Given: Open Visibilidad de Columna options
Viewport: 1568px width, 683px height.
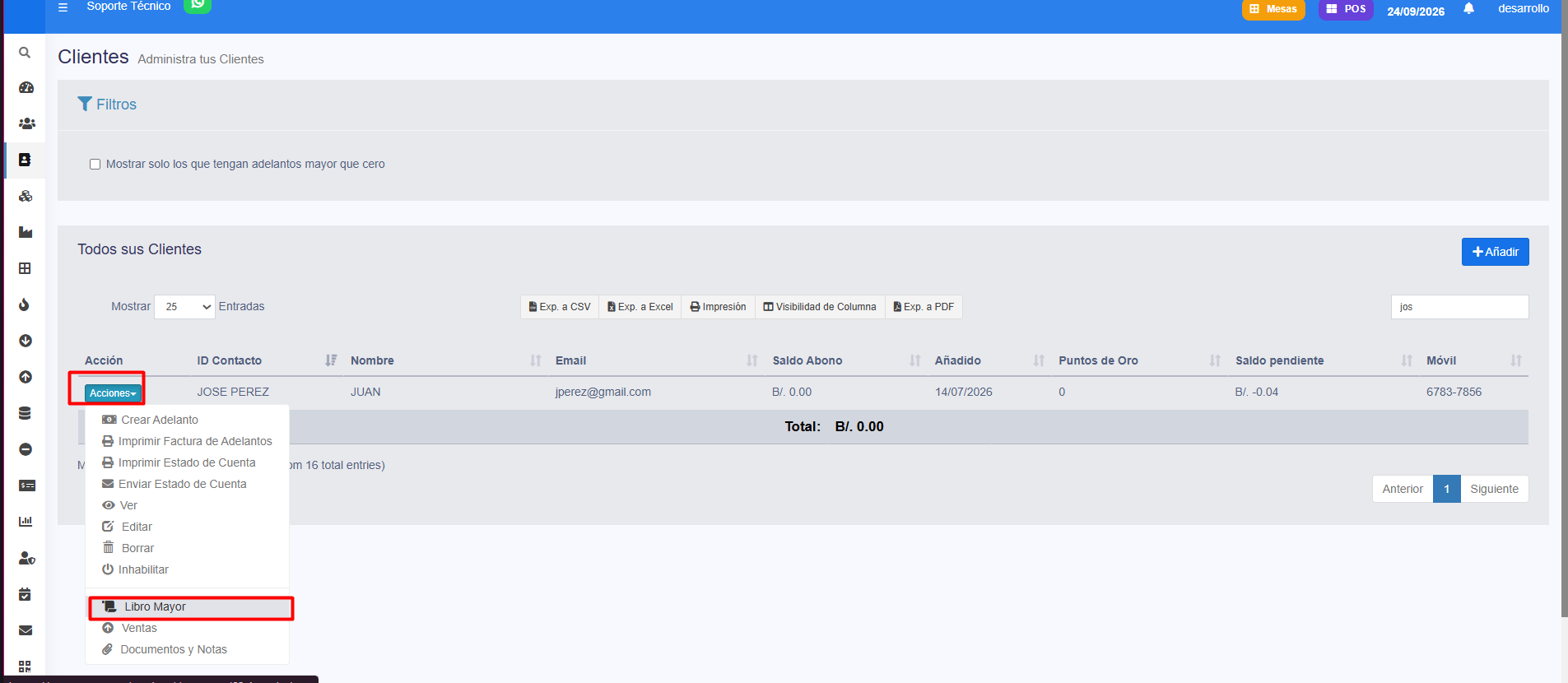Looking at the screenshot, I should (820, 307).
